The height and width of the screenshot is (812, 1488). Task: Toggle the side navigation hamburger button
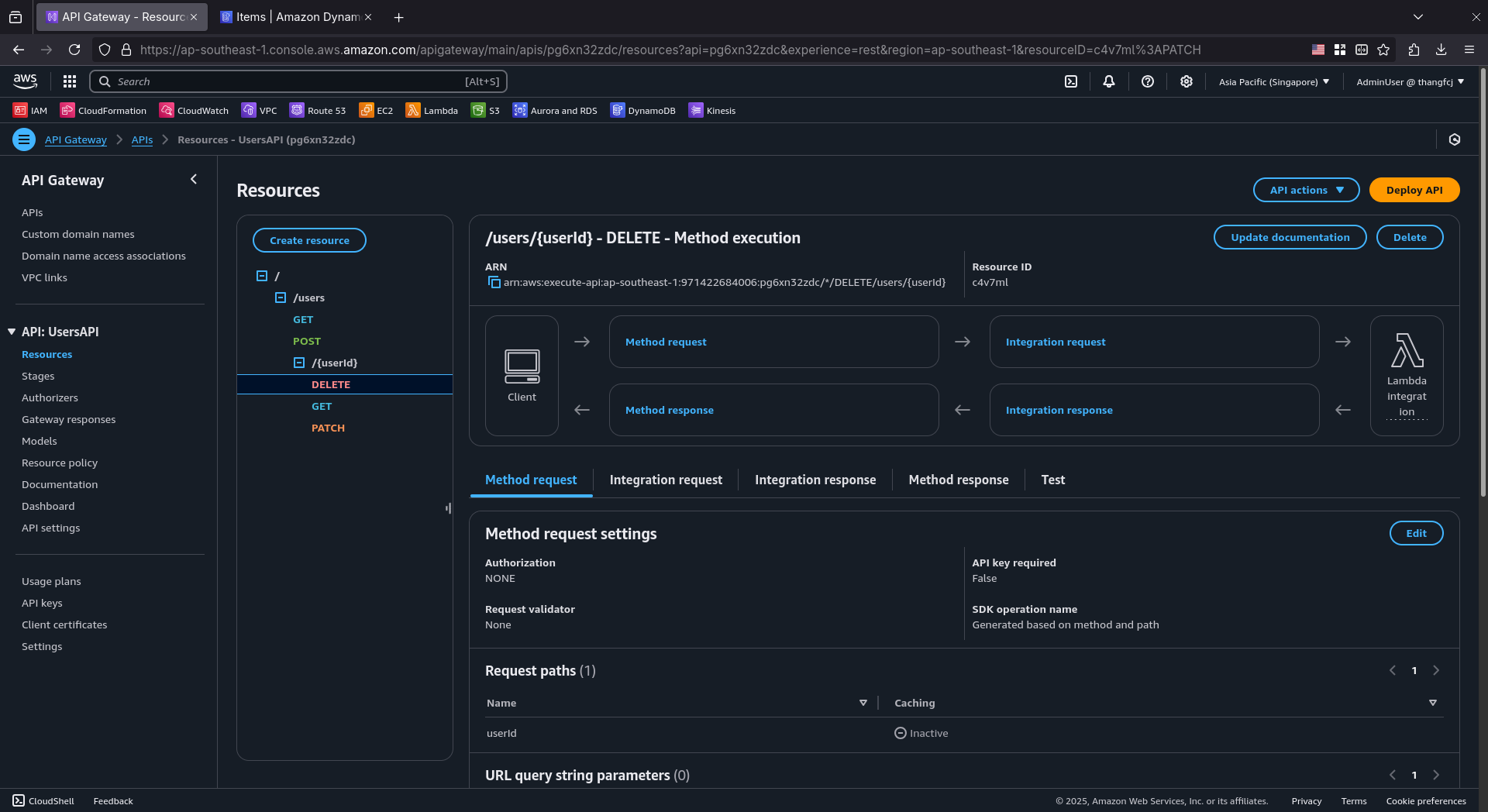point(24,139)
